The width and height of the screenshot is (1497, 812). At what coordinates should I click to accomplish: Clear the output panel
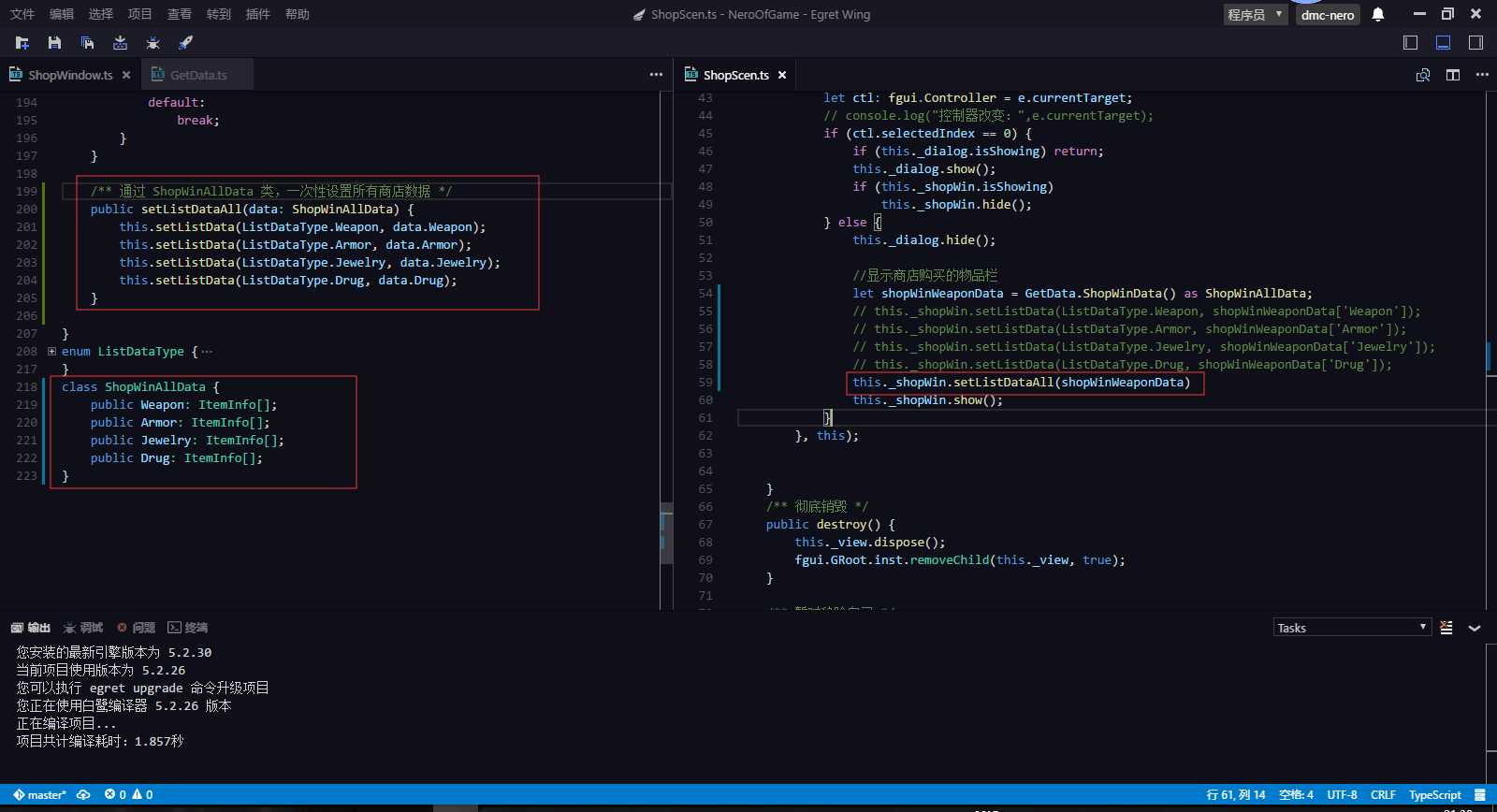tap(1446, 628)
